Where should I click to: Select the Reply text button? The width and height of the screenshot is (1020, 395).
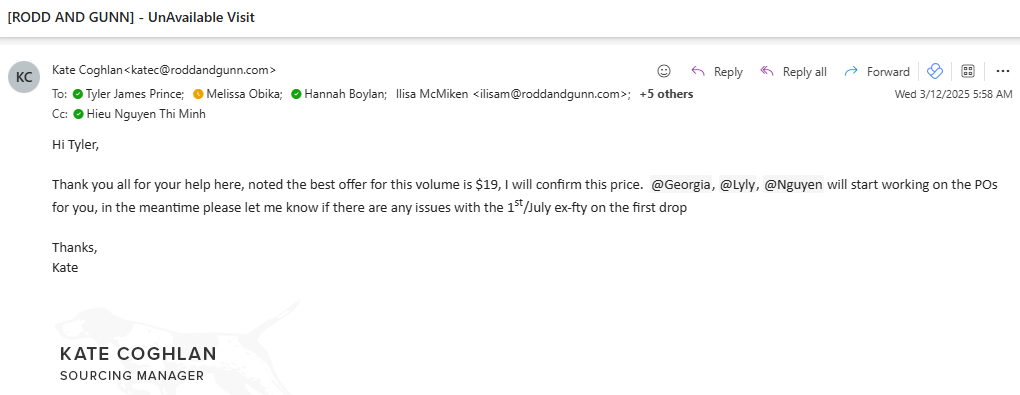[728, 72]
